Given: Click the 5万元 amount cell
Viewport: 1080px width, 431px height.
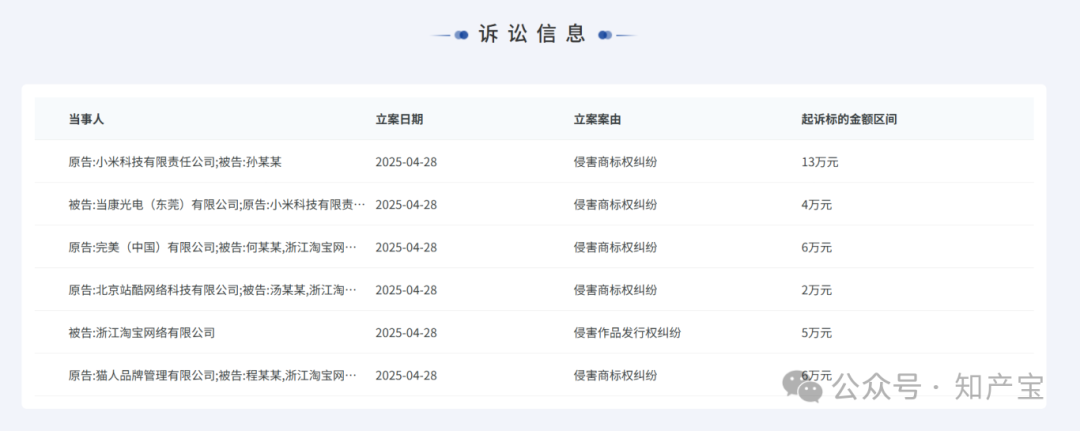Looking at the screenshot, I should [816, 333].
